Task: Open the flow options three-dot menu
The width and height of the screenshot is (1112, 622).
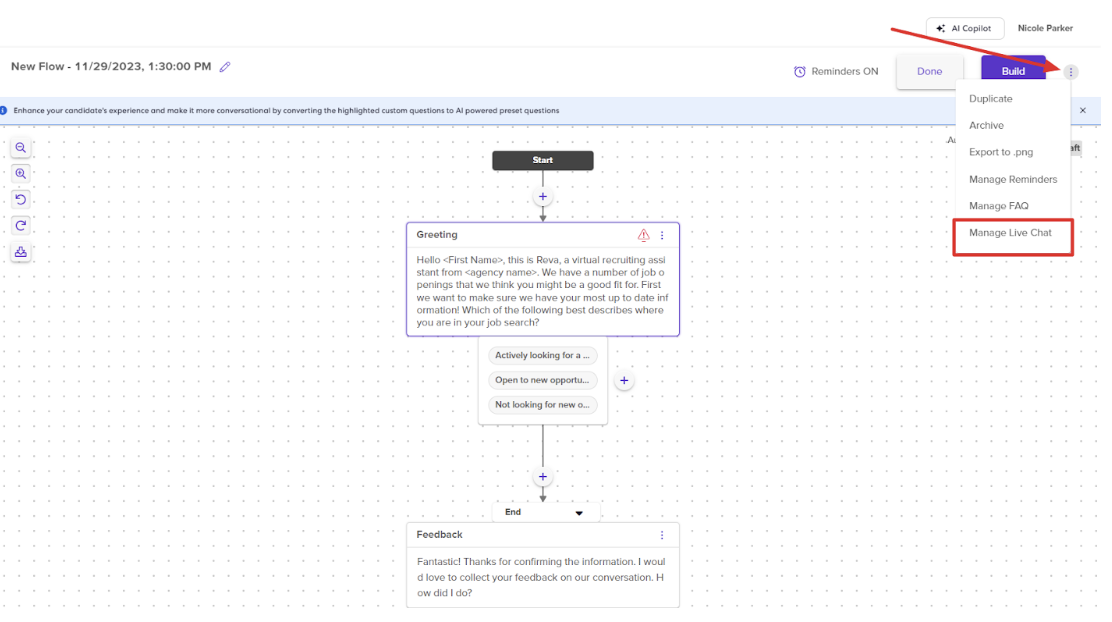Action: point(1071,72)
